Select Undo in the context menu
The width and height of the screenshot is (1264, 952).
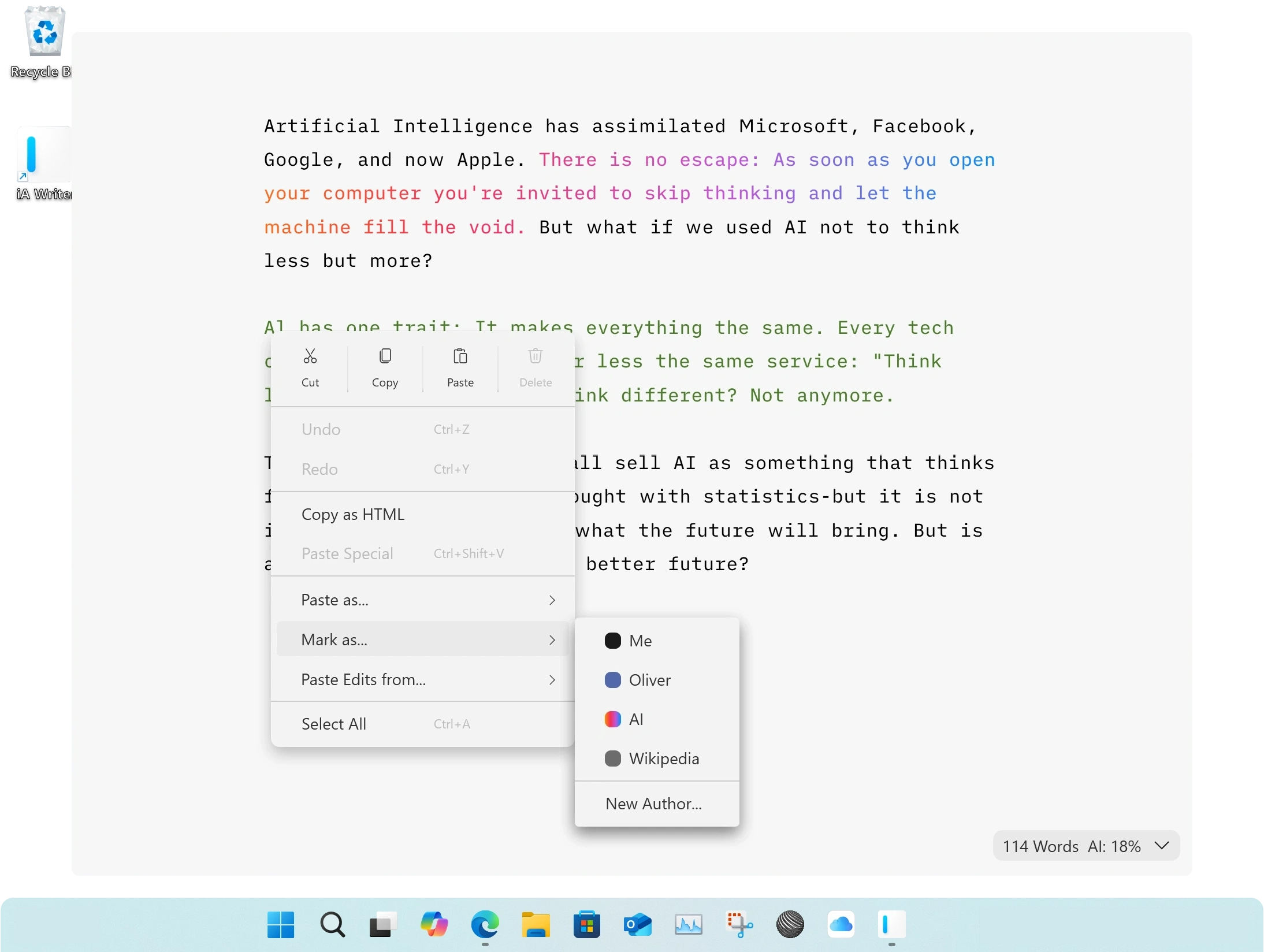tap(422, 429)
